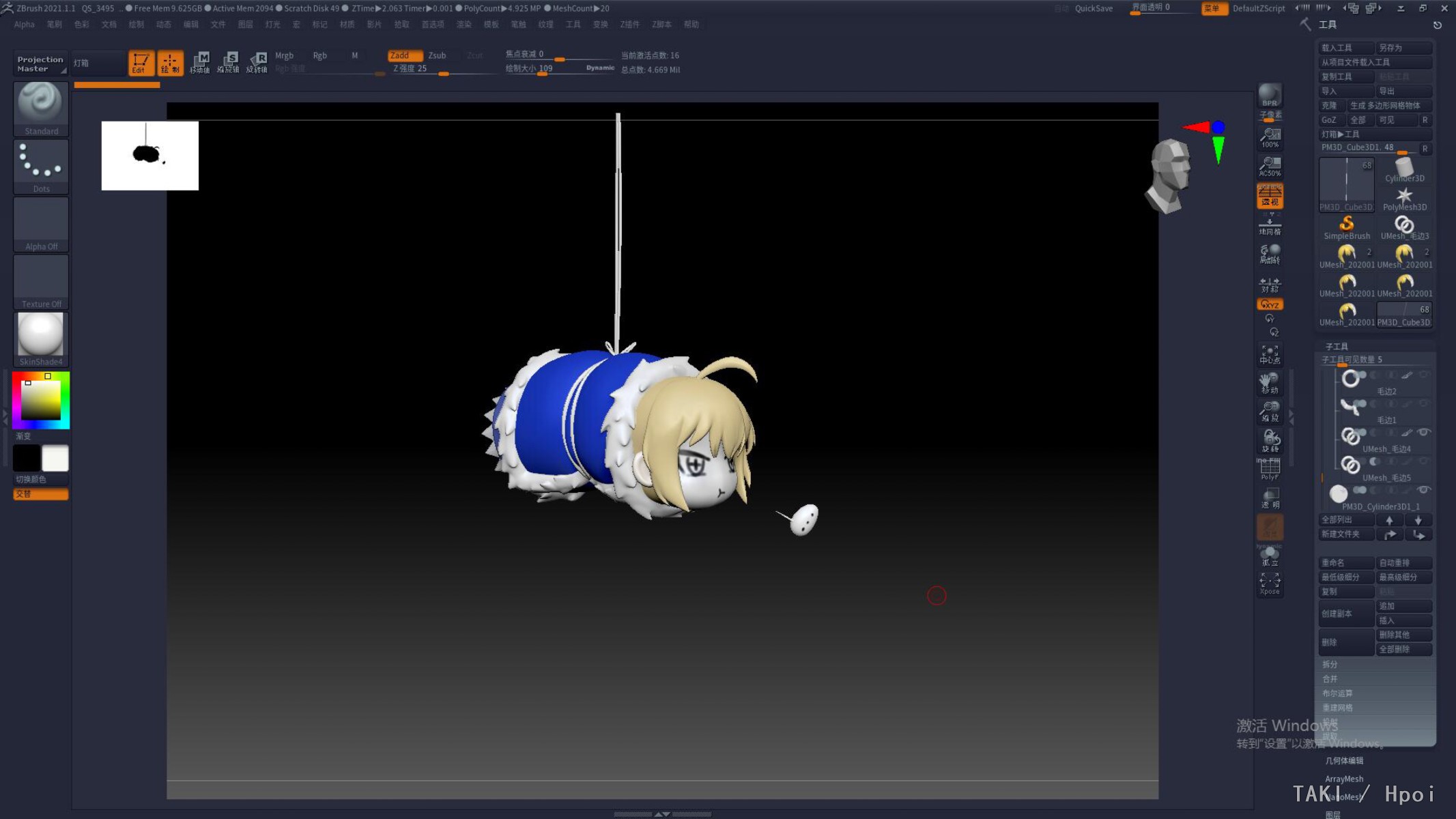
Task: Toggle the 透明 transparency button
Action: (x=1270, y=498)
